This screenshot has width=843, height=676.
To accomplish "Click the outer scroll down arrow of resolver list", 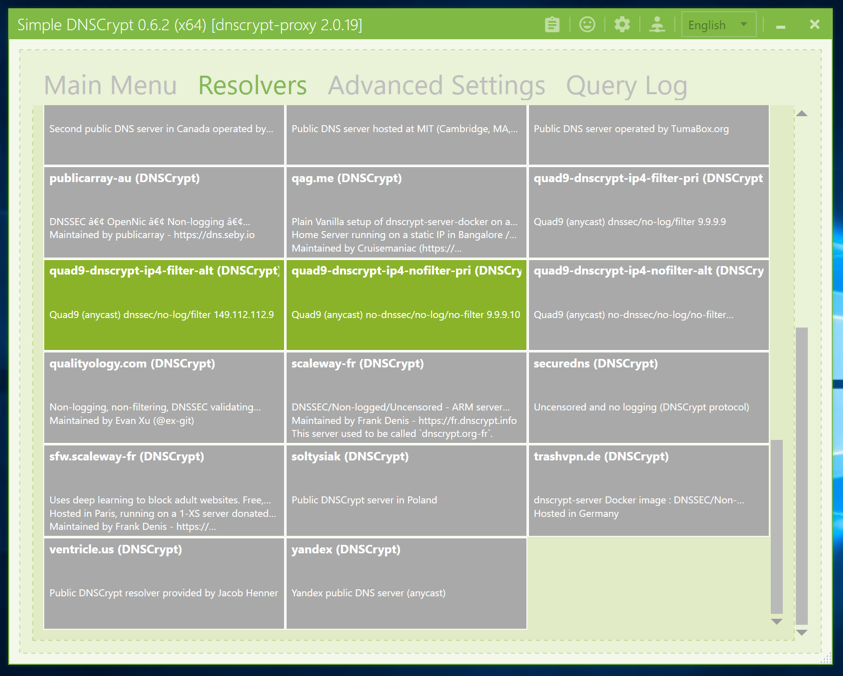I will click(x=802, y=632).
